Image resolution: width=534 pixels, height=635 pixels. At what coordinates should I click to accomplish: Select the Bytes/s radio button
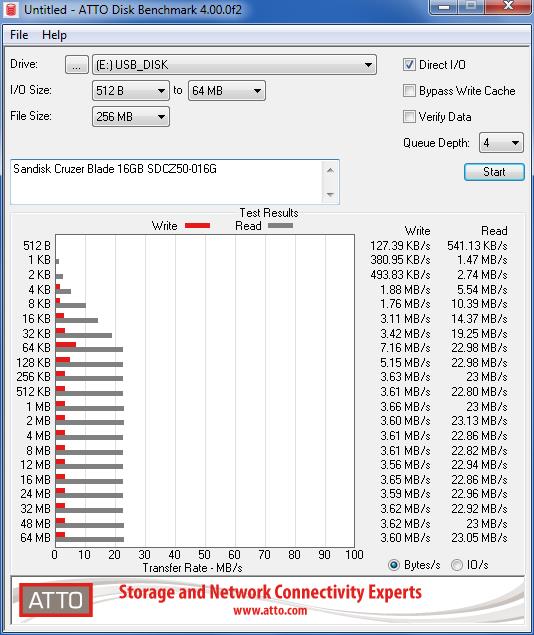tap(394, 565)
